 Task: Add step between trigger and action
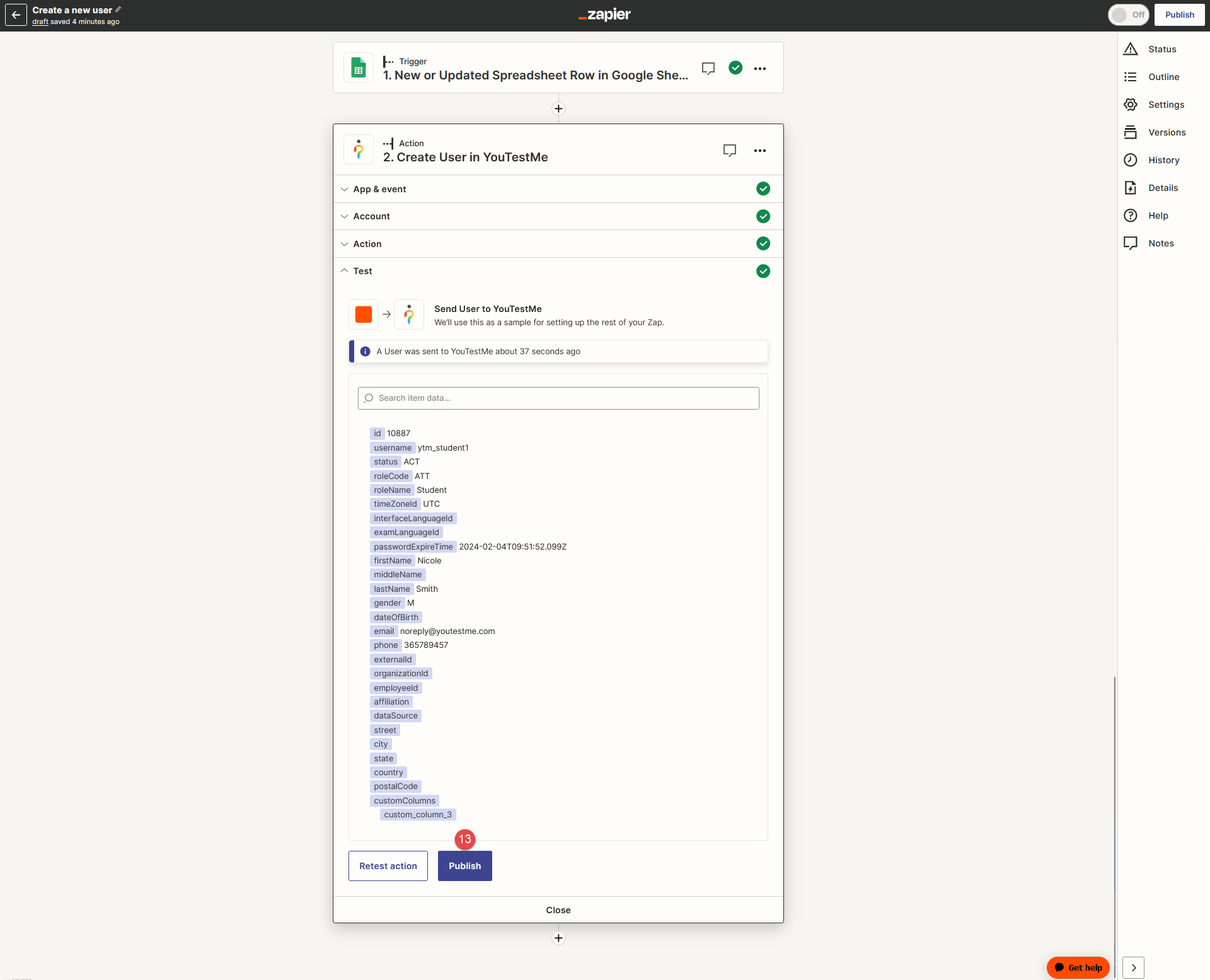click(558, 108)
